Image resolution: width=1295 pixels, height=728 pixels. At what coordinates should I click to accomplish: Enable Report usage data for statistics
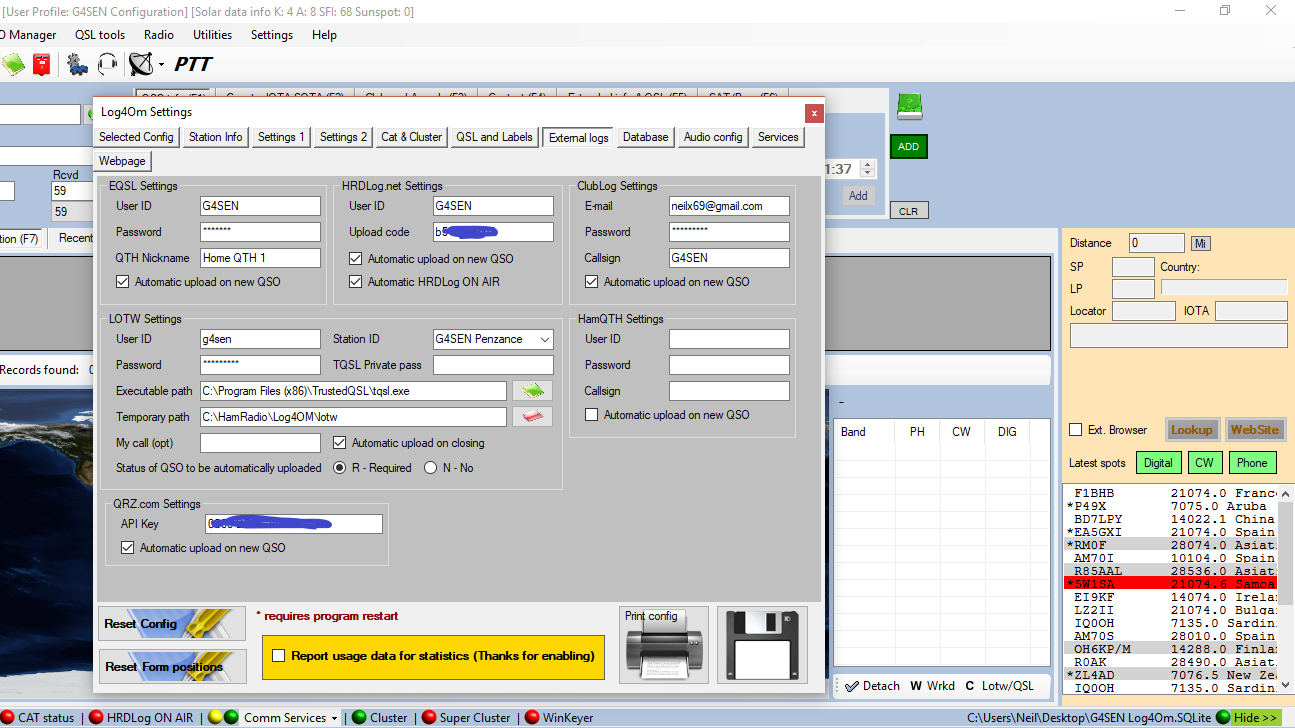[x=278, y=656]
